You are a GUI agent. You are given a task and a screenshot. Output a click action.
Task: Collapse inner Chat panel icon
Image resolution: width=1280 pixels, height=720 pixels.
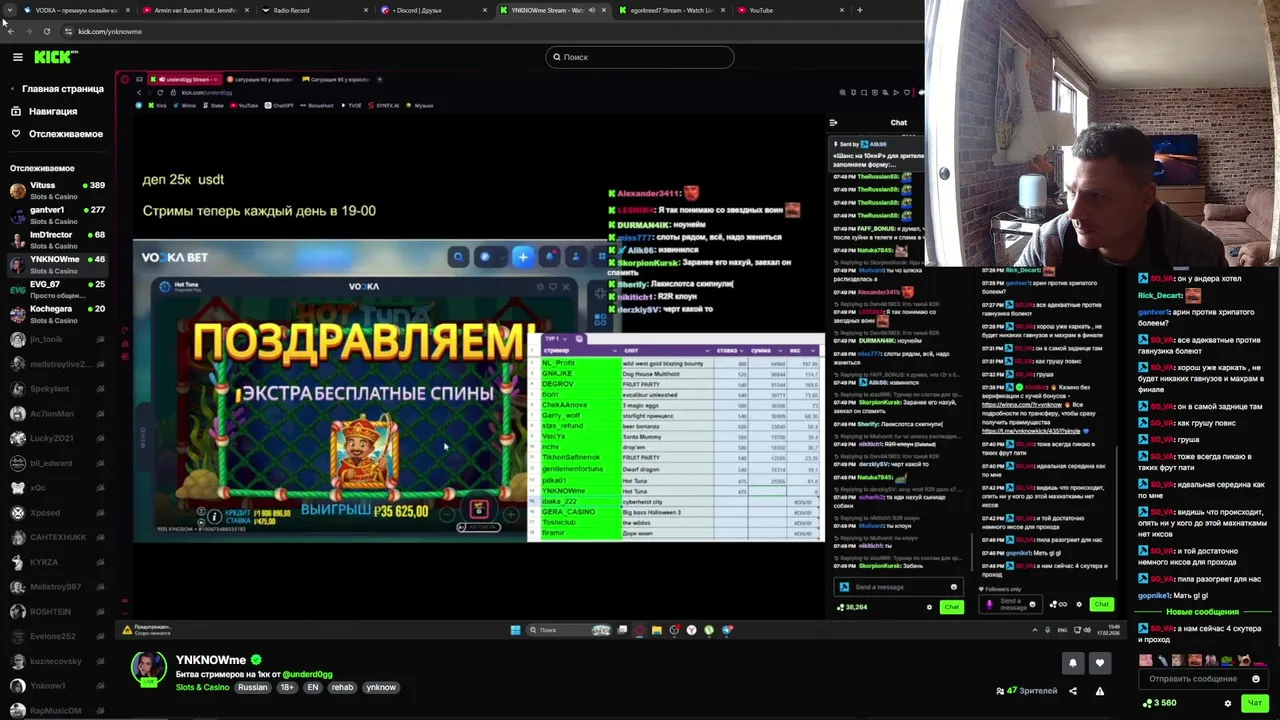click(833, 123)
